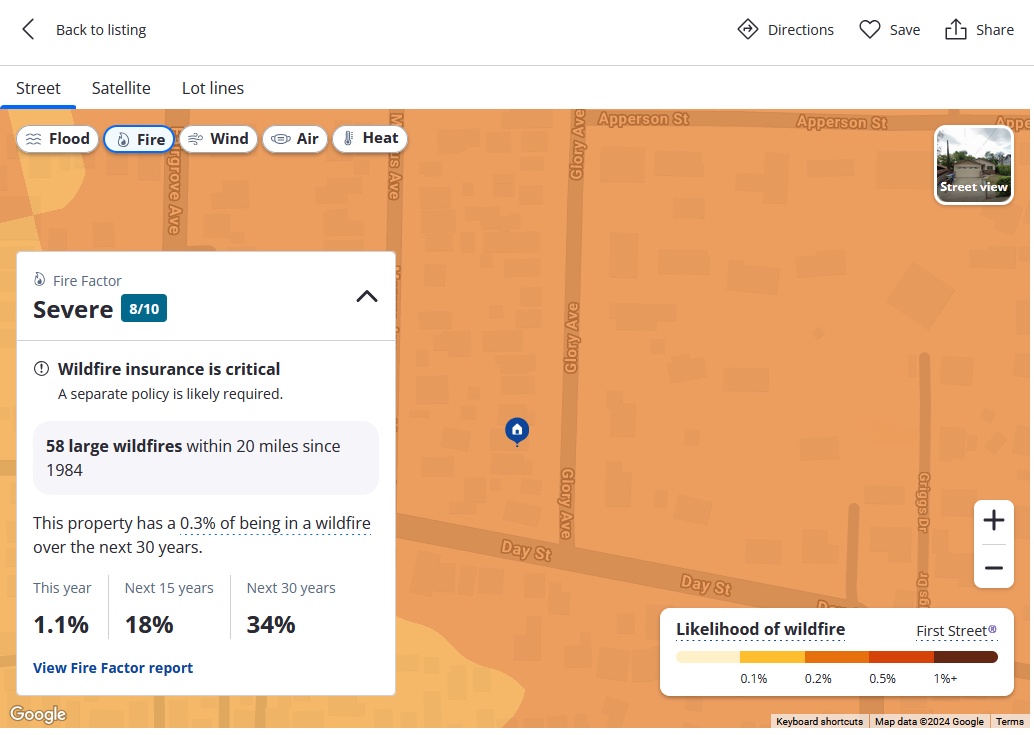Toggle the Heat risk layer

(370, 138)
